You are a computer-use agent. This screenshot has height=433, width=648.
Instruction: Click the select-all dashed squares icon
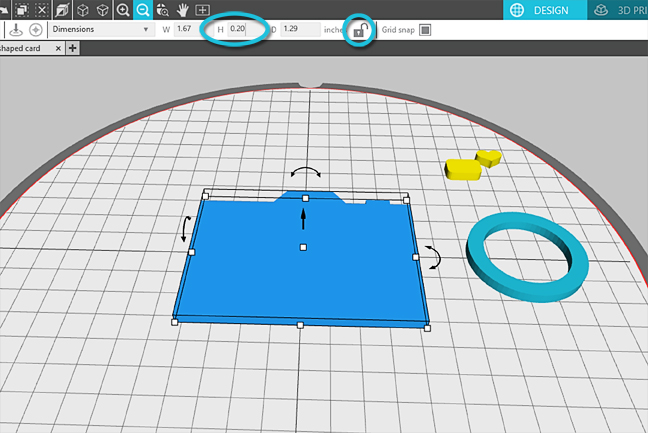click(22, 10)
